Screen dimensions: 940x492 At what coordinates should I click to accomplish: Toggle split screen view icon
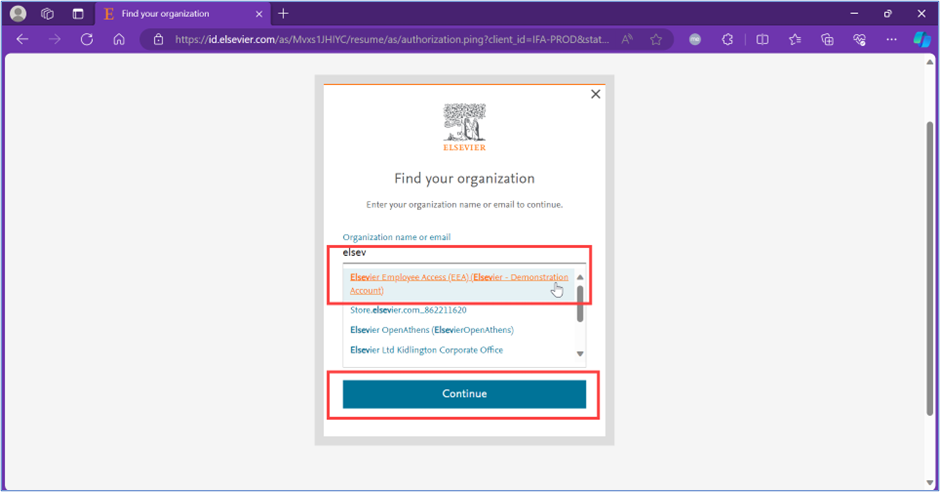coord(762,40)
